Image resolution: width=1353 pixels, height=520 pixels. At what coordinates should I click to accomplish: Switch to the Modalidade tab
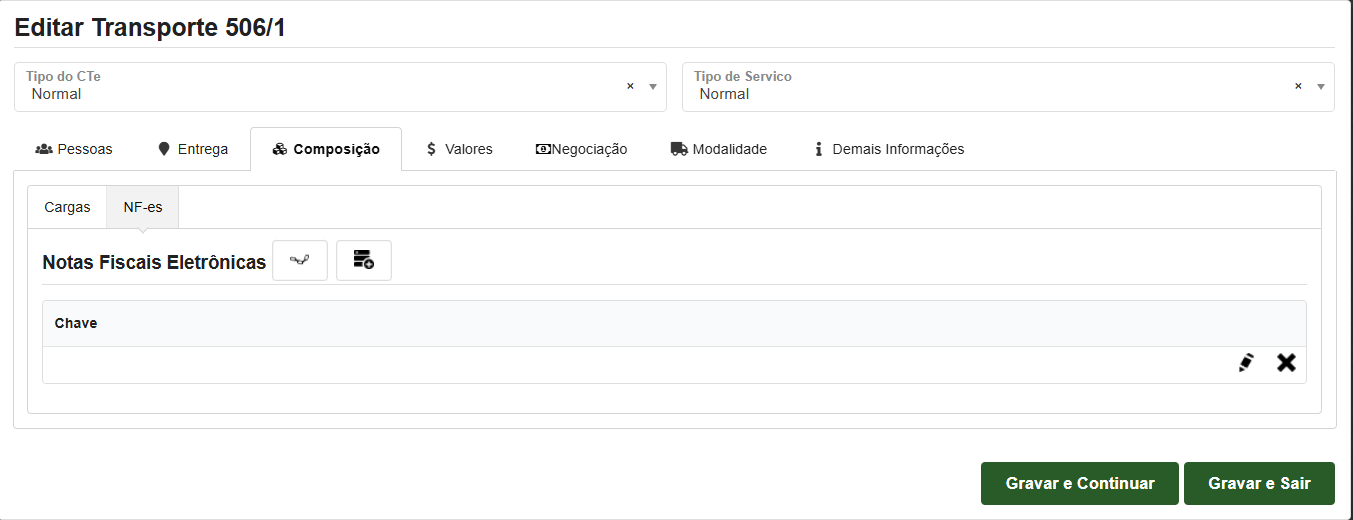[718, 149]
